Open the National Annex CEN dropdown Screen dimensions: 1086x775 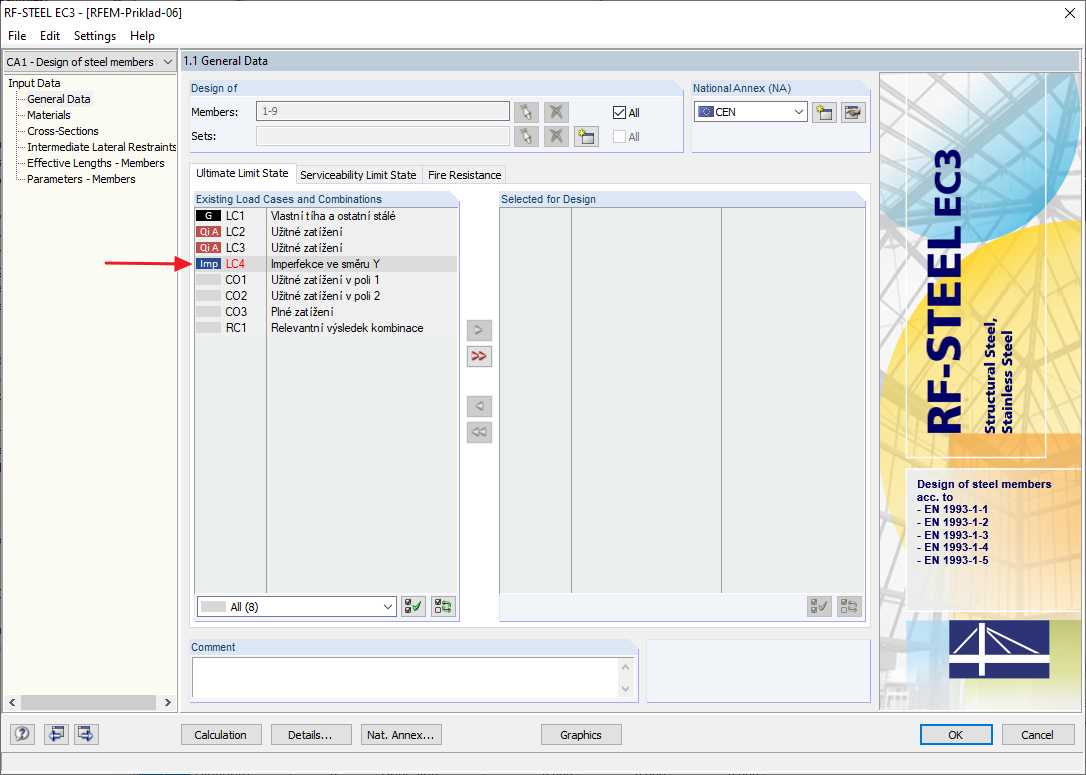[751, 112]
